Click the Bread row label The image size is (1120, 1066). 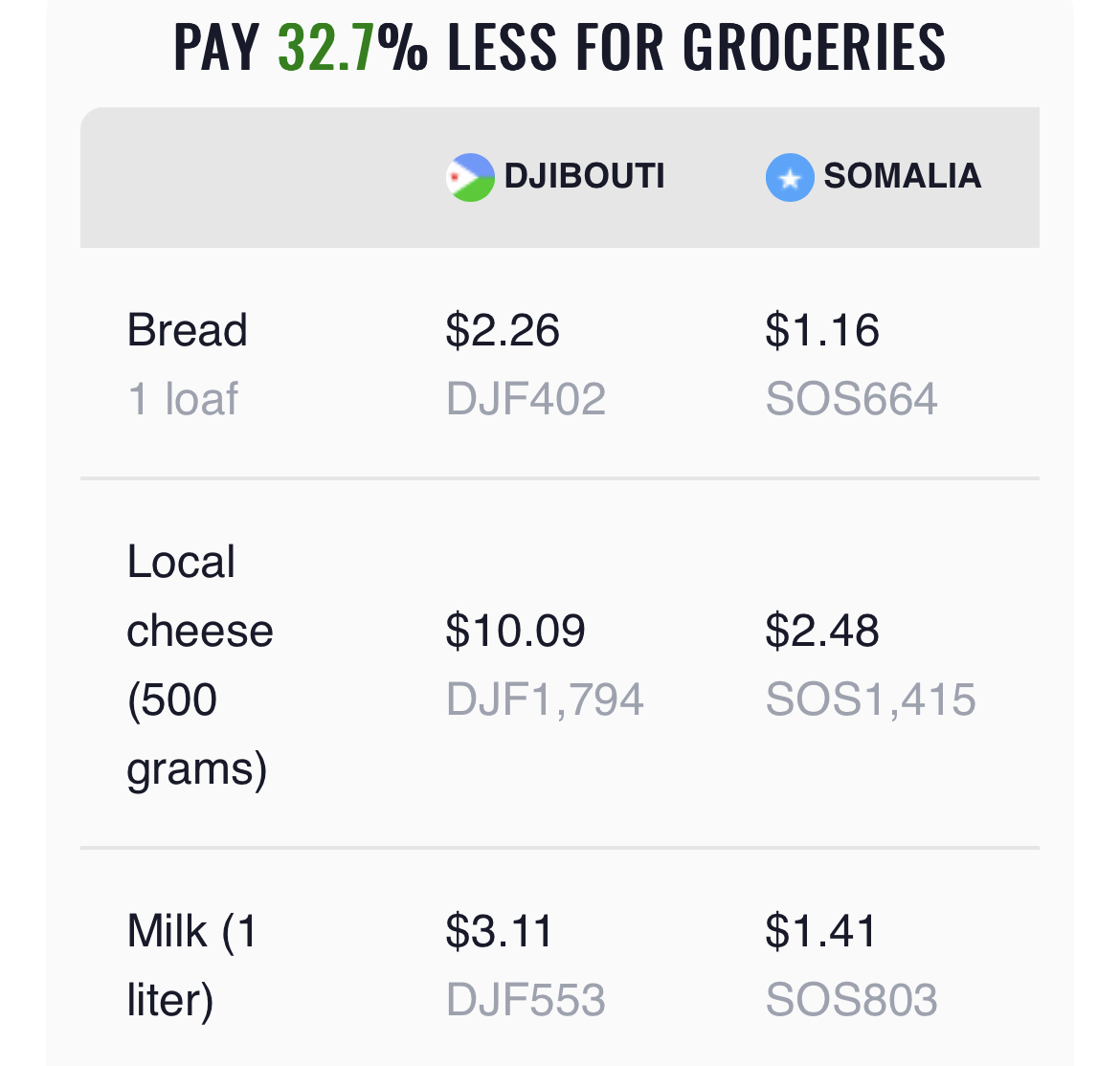(x=187, y=330)
